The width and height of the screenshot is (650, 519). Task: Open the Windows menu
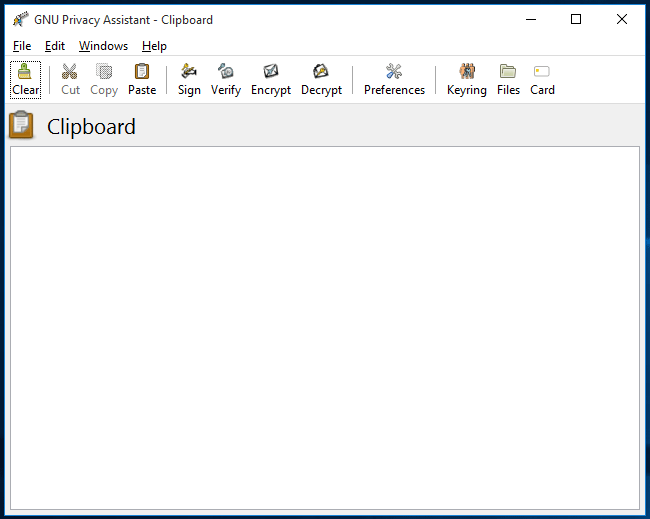point(103,46)
